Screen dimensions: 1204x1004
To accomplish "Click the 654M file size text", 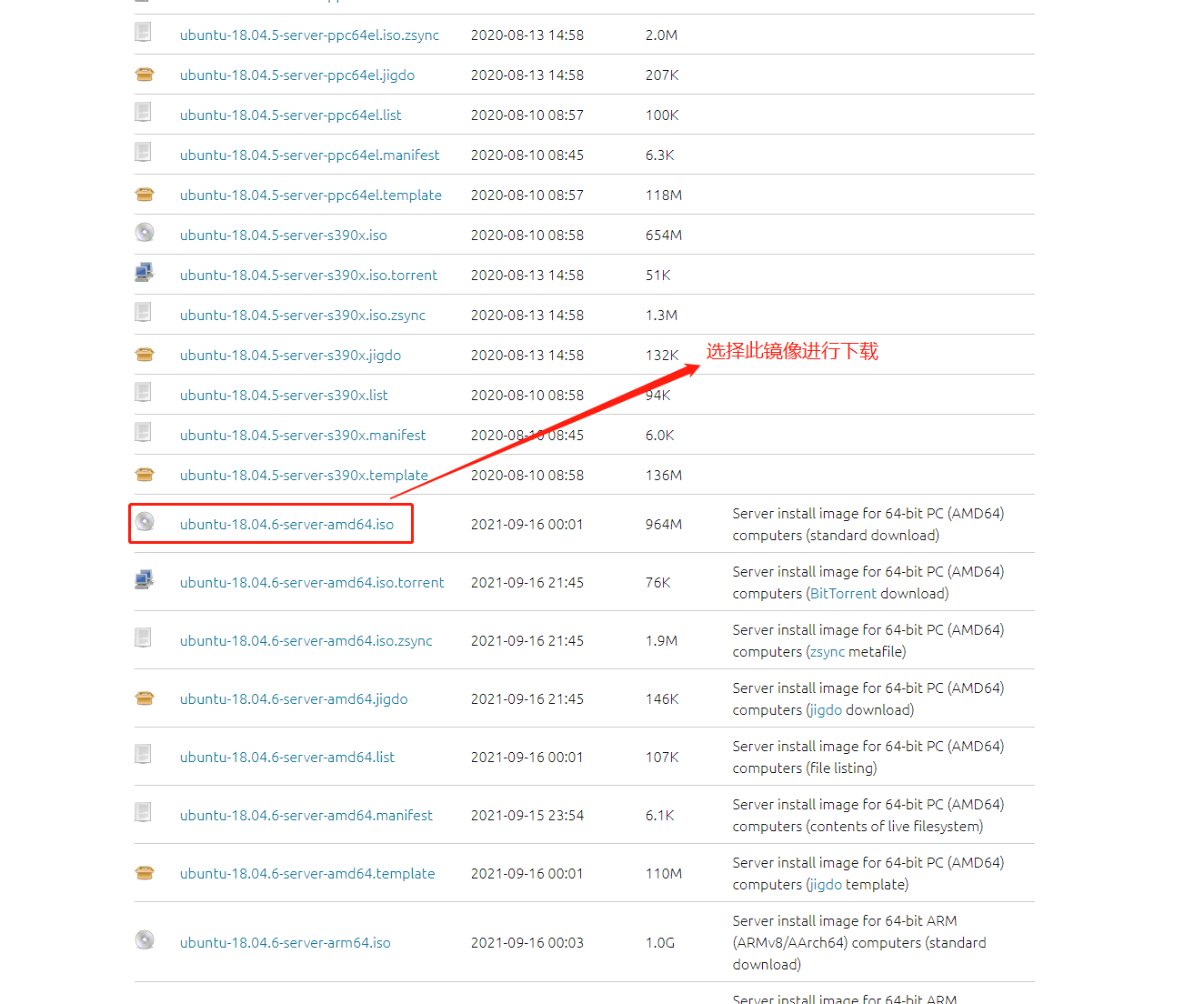I will pyautogui.click(x=664, y=236).
